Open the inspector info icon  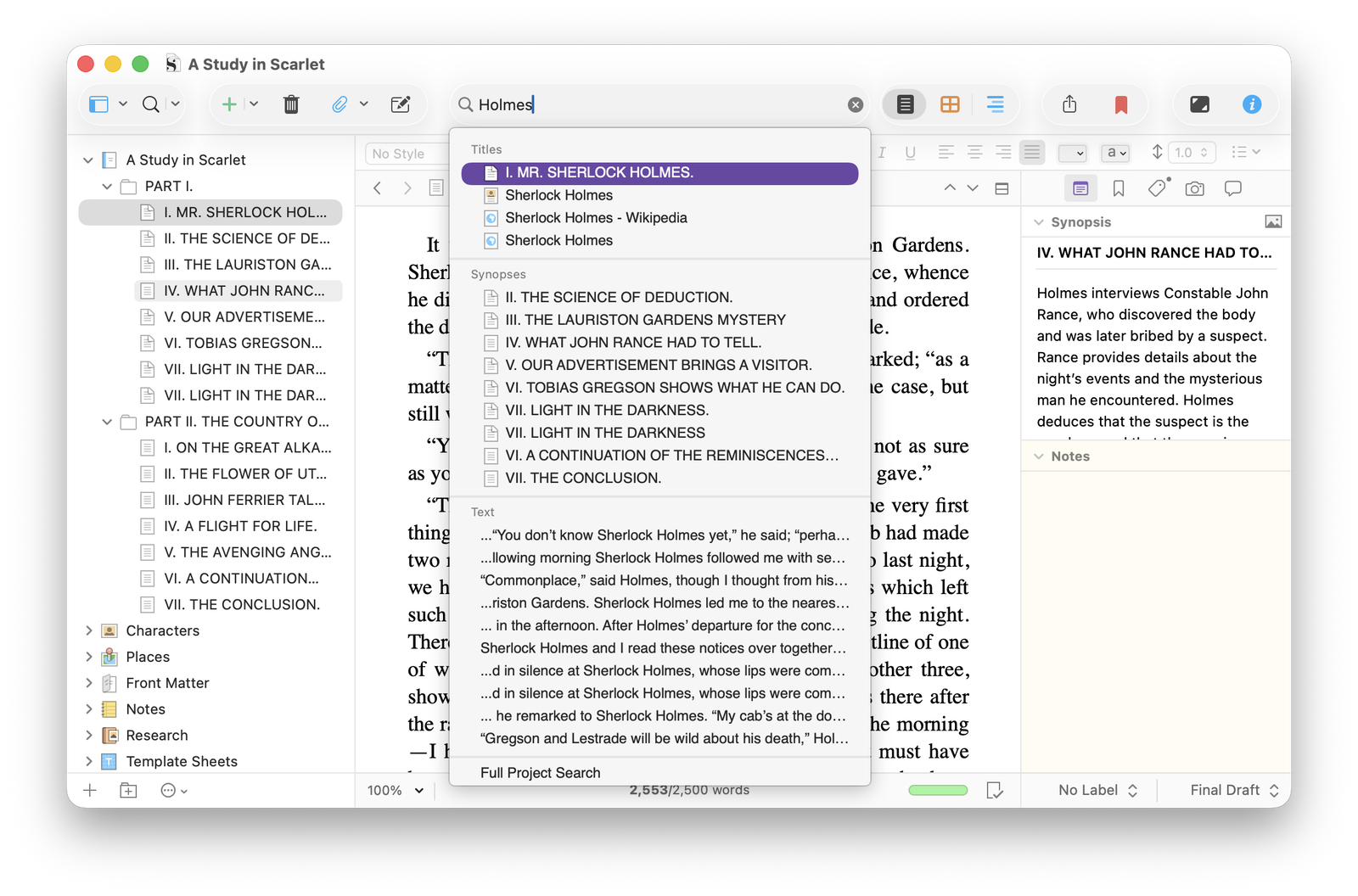(1251, 104)
